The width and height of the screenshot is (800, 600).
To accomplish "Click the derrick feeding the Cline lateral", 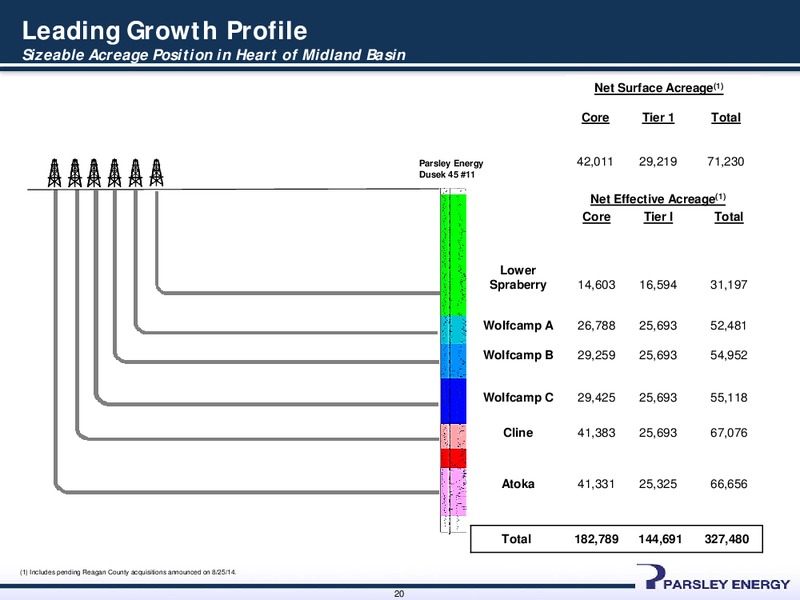I will [x=75, y=173].
